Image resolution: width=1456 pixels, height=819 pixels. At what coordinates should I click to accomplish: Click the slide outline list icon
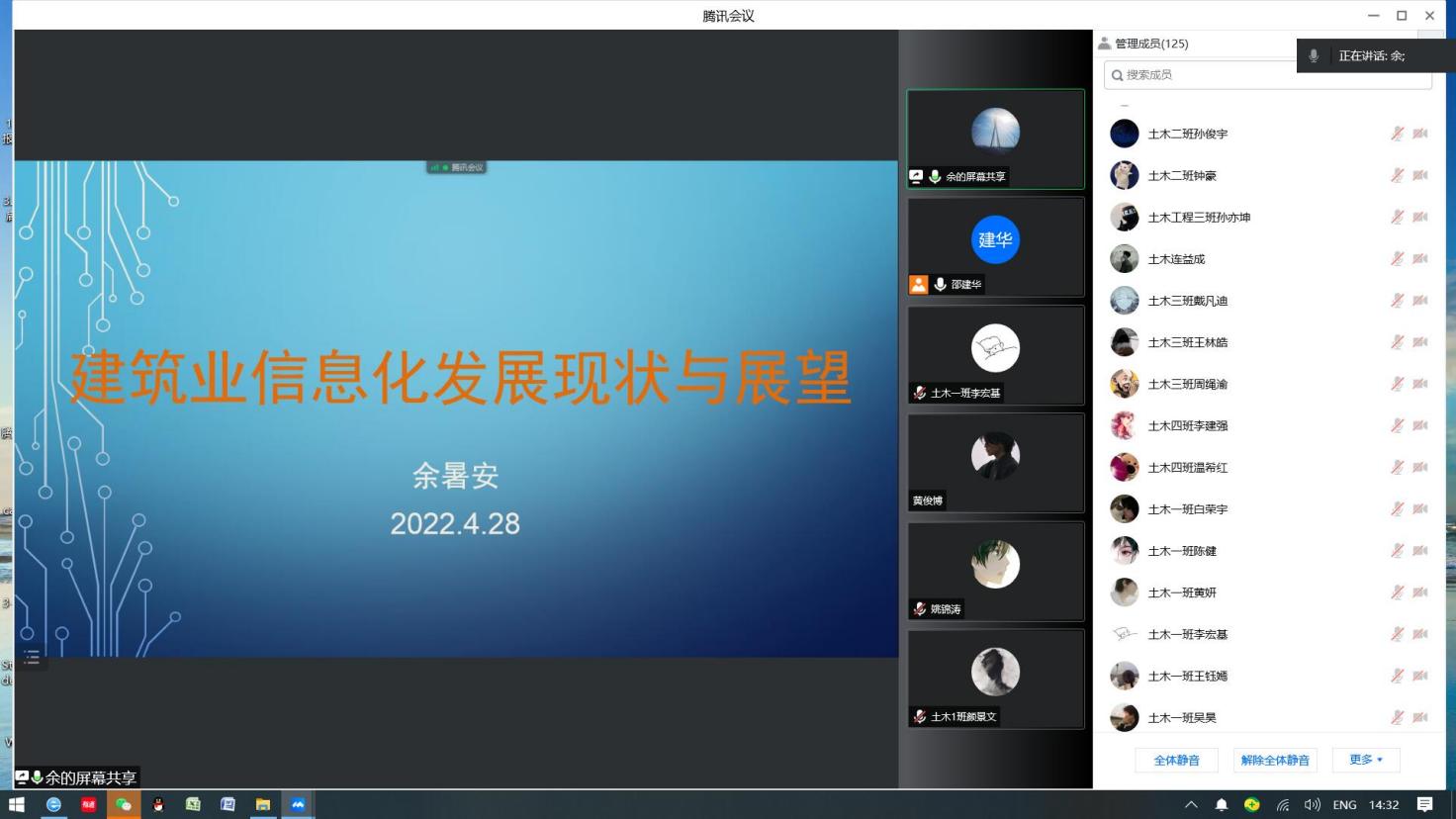[32, 658]
